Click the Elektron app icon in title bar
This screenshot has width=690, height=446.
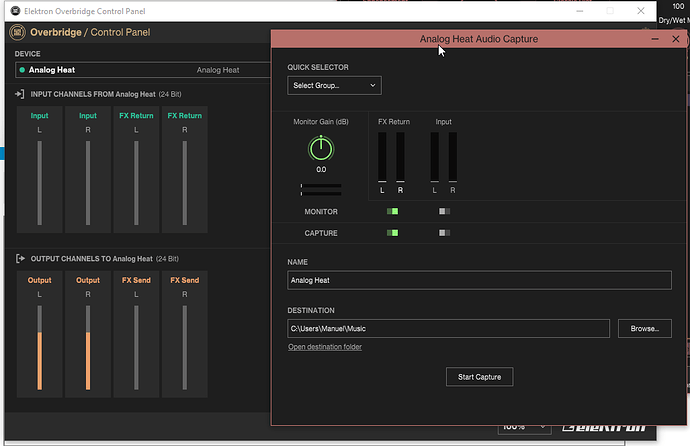click(x=15, y=11)
